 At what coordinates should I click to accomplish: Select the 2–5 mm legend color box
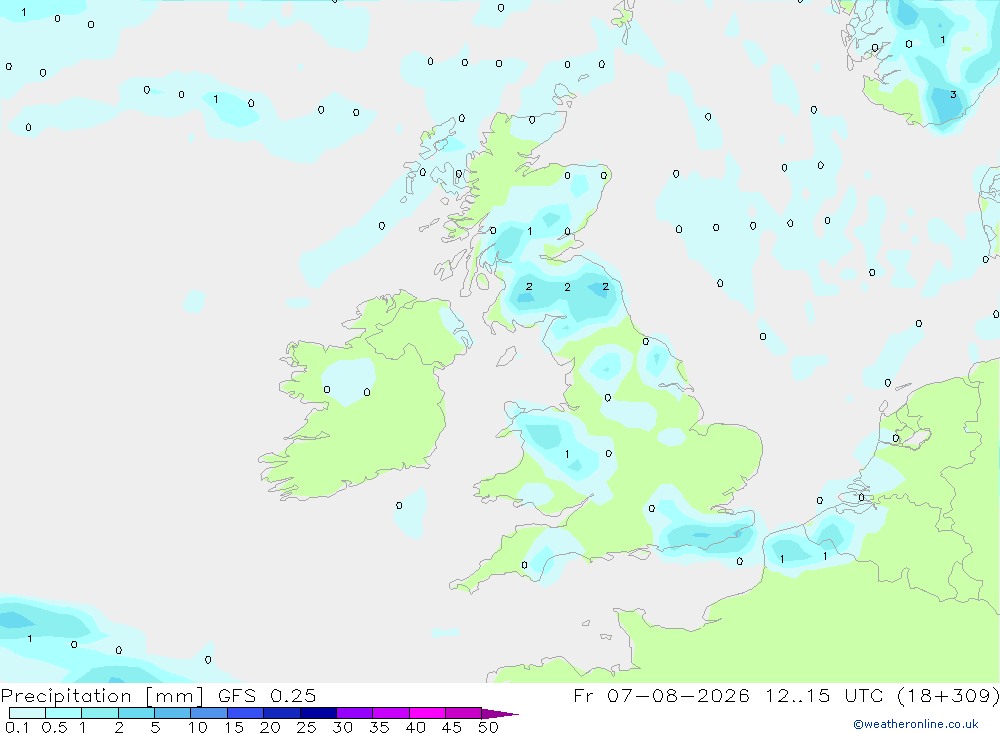(x=136, y=713)
